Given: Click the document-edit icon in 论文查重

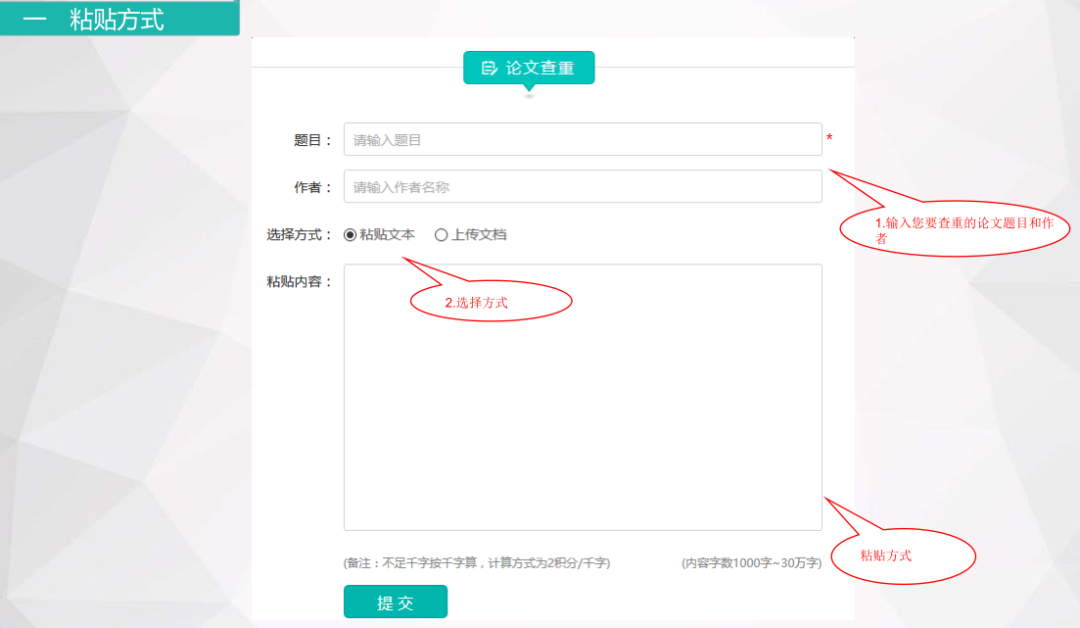Looking at the screenshot, I should pos(489,68).
